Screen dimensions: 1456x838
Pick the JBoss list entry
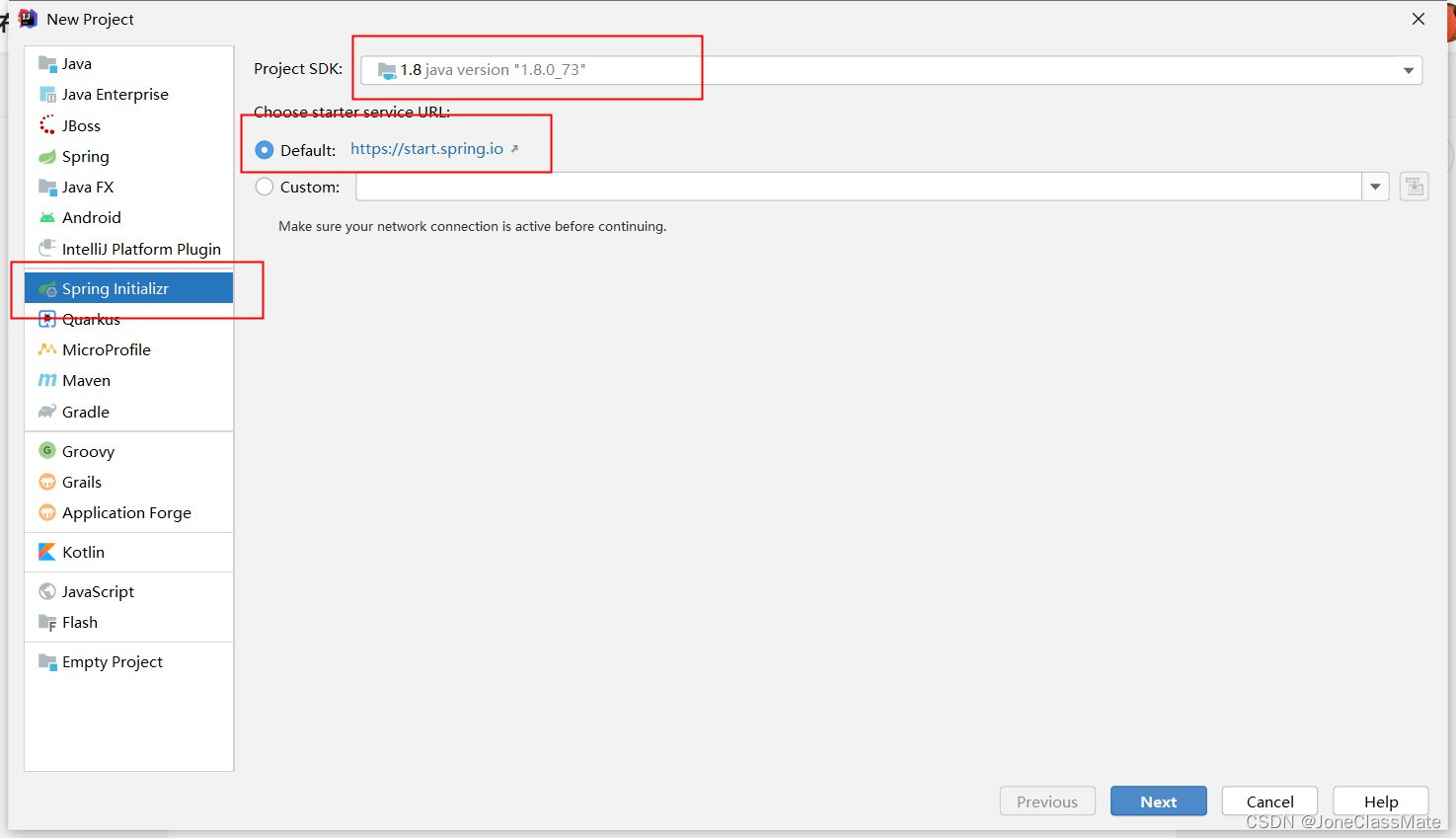click(x=129, y=125)
